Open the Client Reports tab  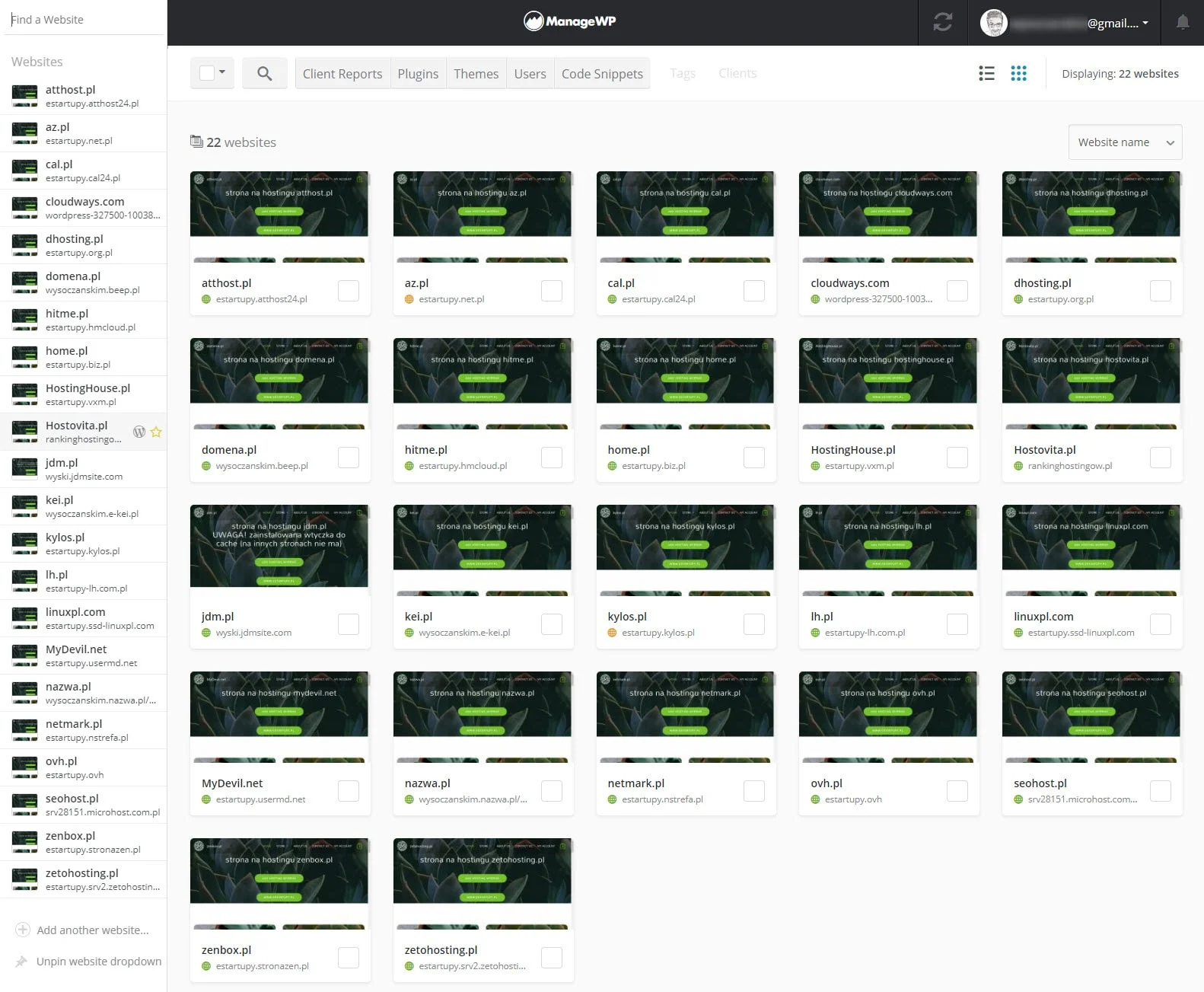pyautogui.click(x=342, y=74)
